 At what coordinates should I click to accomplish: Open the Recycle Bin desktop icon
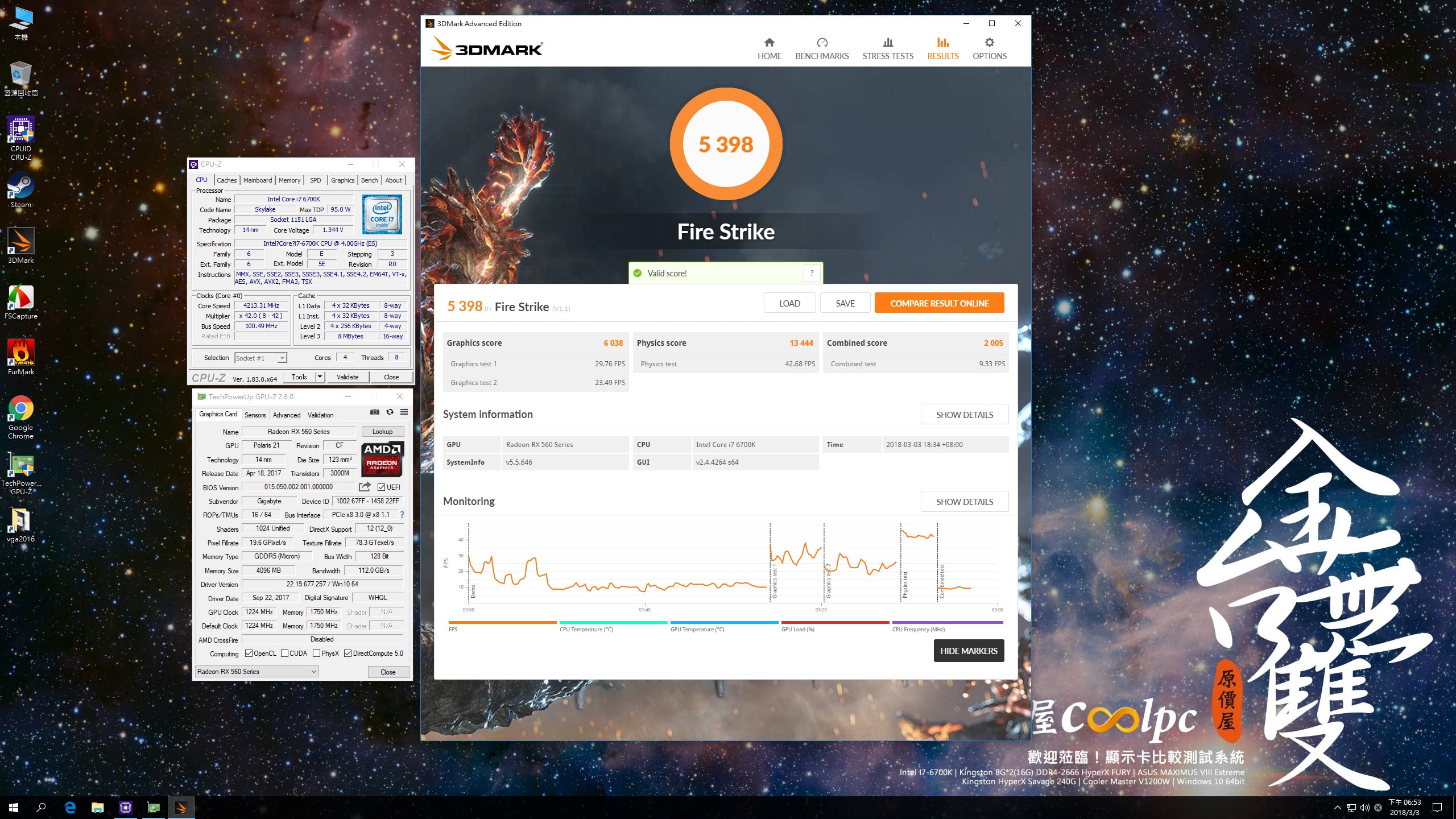click(21, 78)
